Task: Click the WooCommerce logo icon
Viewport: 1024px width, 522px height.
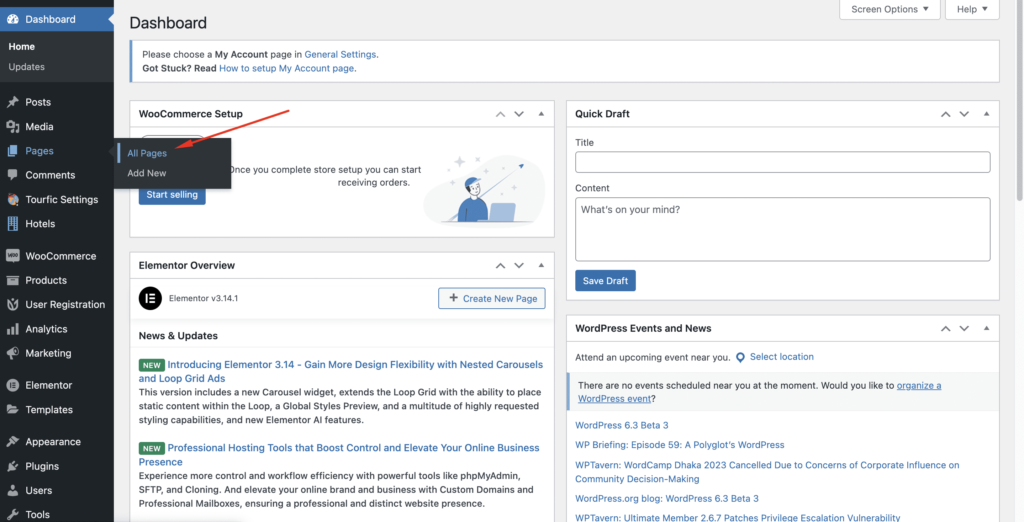Action: point(12,256)
